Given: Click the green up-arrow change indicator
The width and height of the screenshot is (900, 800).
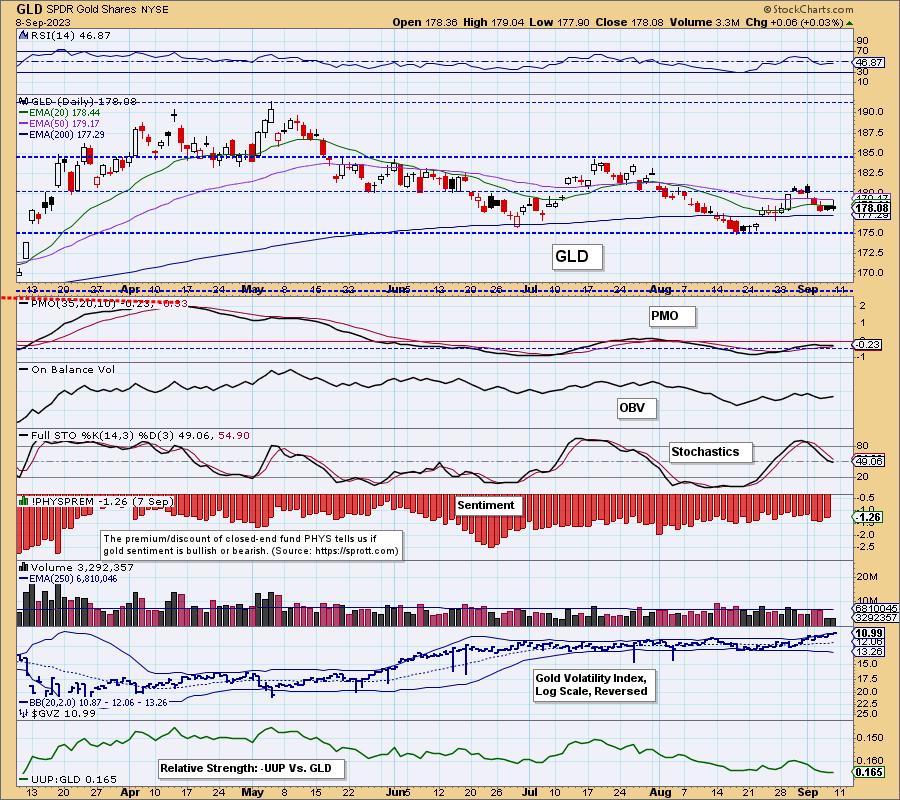Looking at the screenshot, I should (849, 23).
